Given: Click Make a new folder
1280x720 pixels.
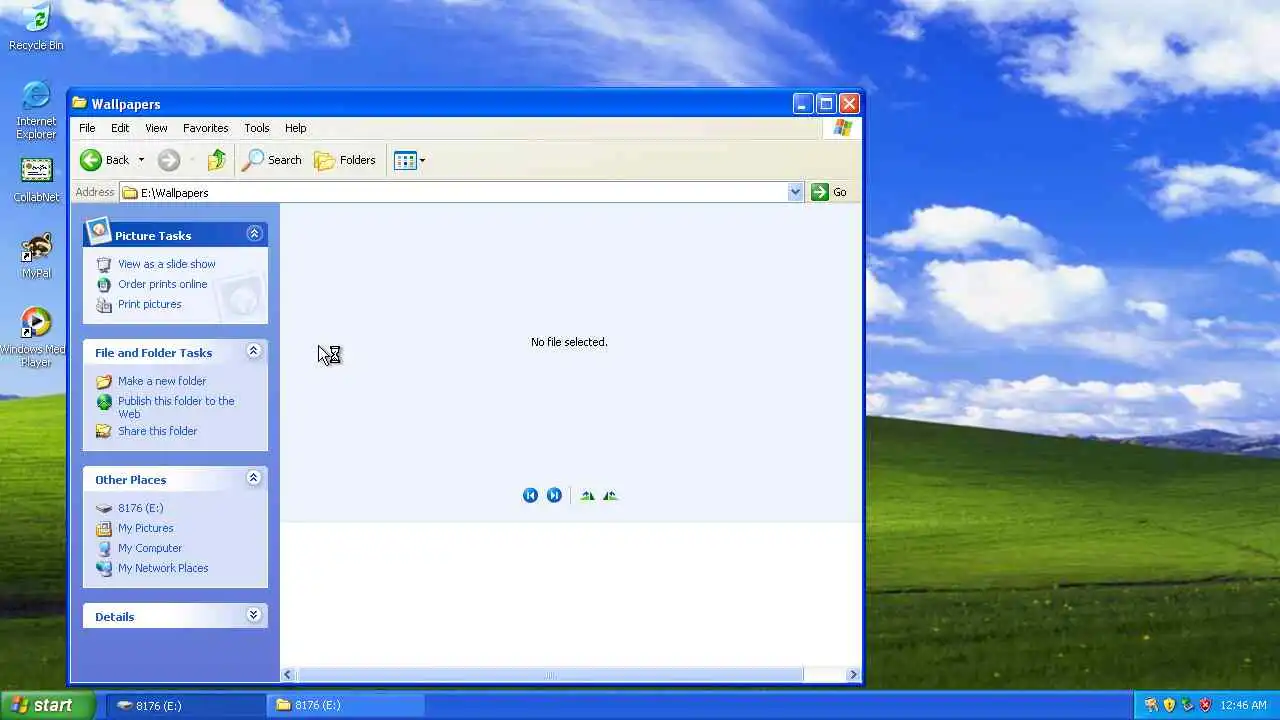Looking at the screenshot, I should (x=162, y=381).
